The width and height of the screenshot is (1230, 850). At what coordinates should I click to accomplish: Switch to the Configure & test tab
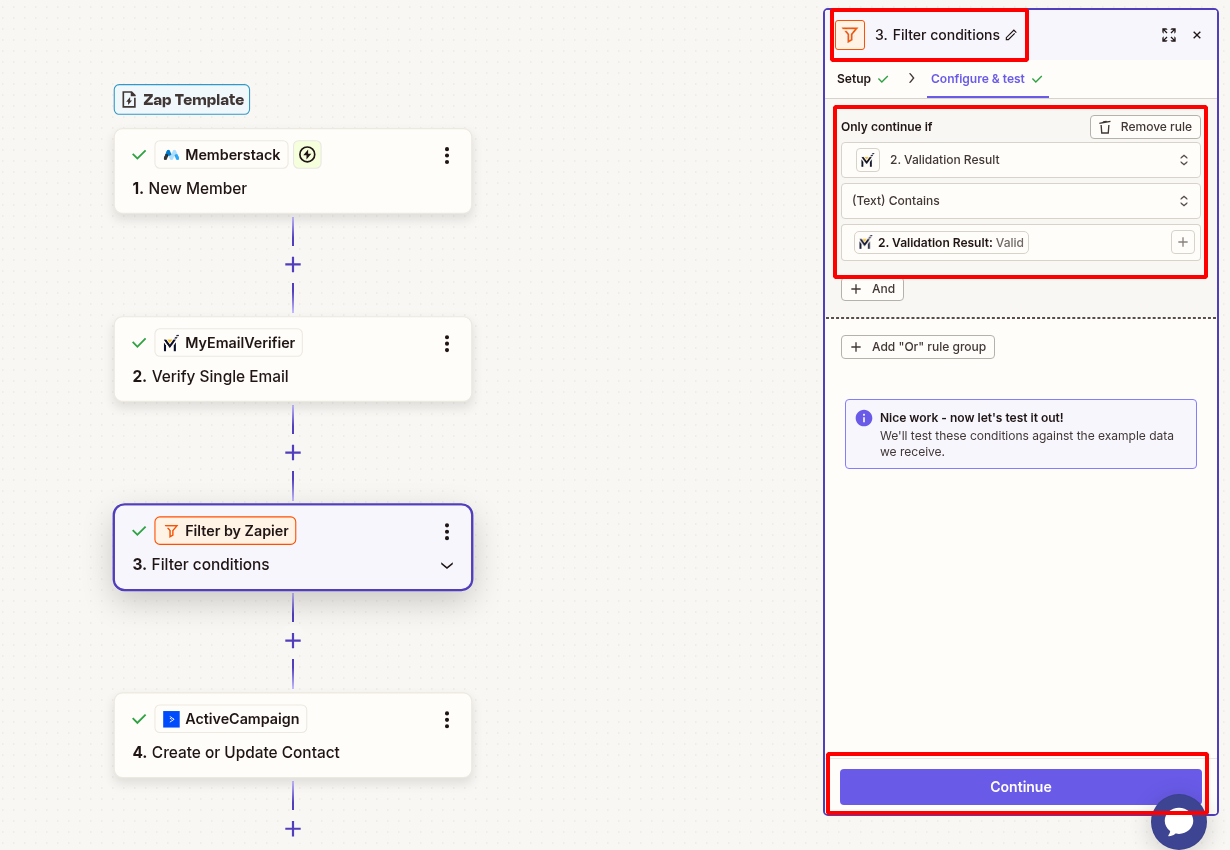pyautogui.click(x=977, y=78)
